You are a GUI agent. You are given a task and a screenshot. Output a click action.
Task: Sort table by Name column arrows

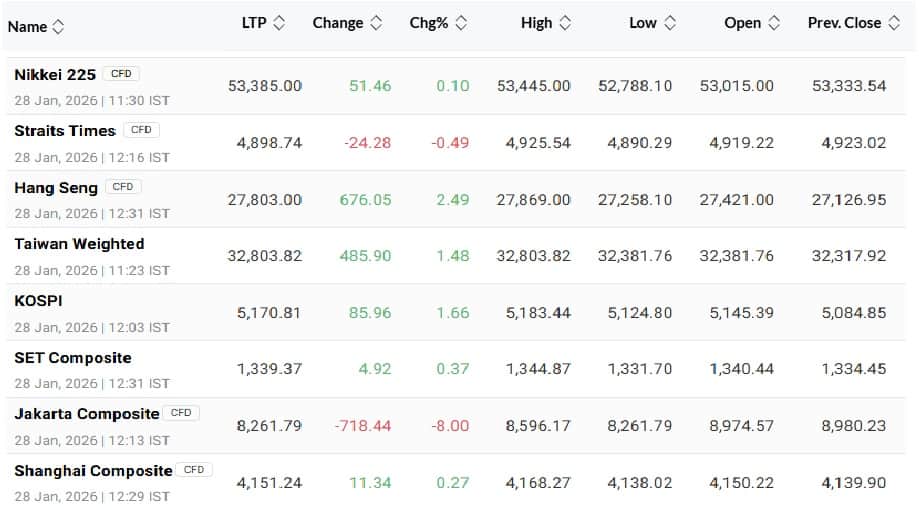click(58, 26)
